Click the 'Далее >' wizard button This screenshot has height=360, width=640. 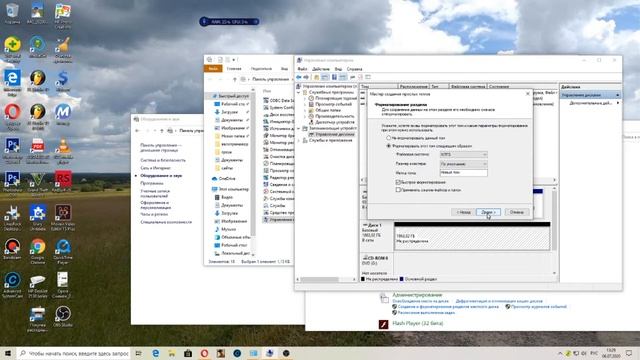point(488,212)
